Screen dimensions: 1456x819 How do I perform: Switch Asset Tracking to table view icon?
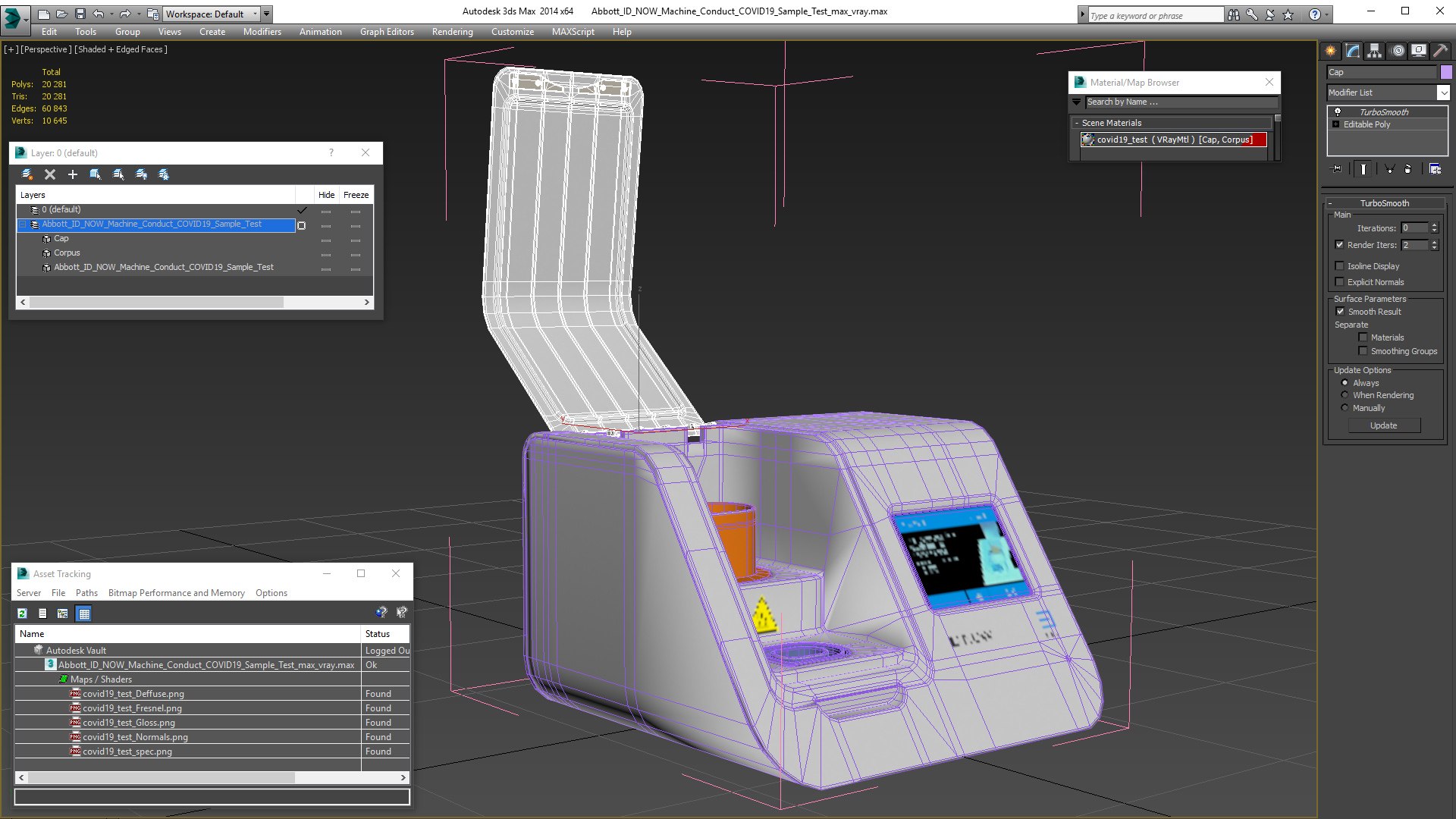pyautogui.click(x=84, y=613)
